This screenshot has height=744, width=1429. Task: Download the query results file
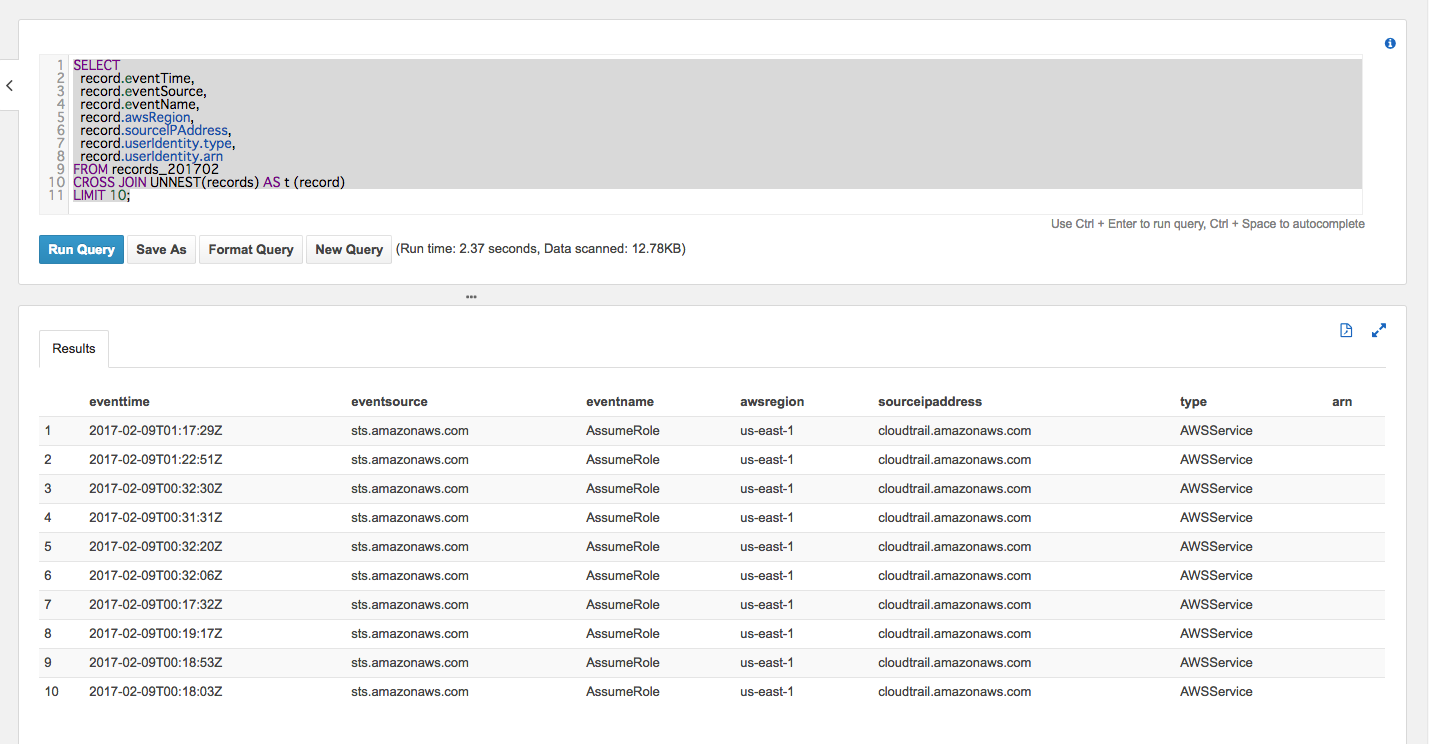point(1345,330)
